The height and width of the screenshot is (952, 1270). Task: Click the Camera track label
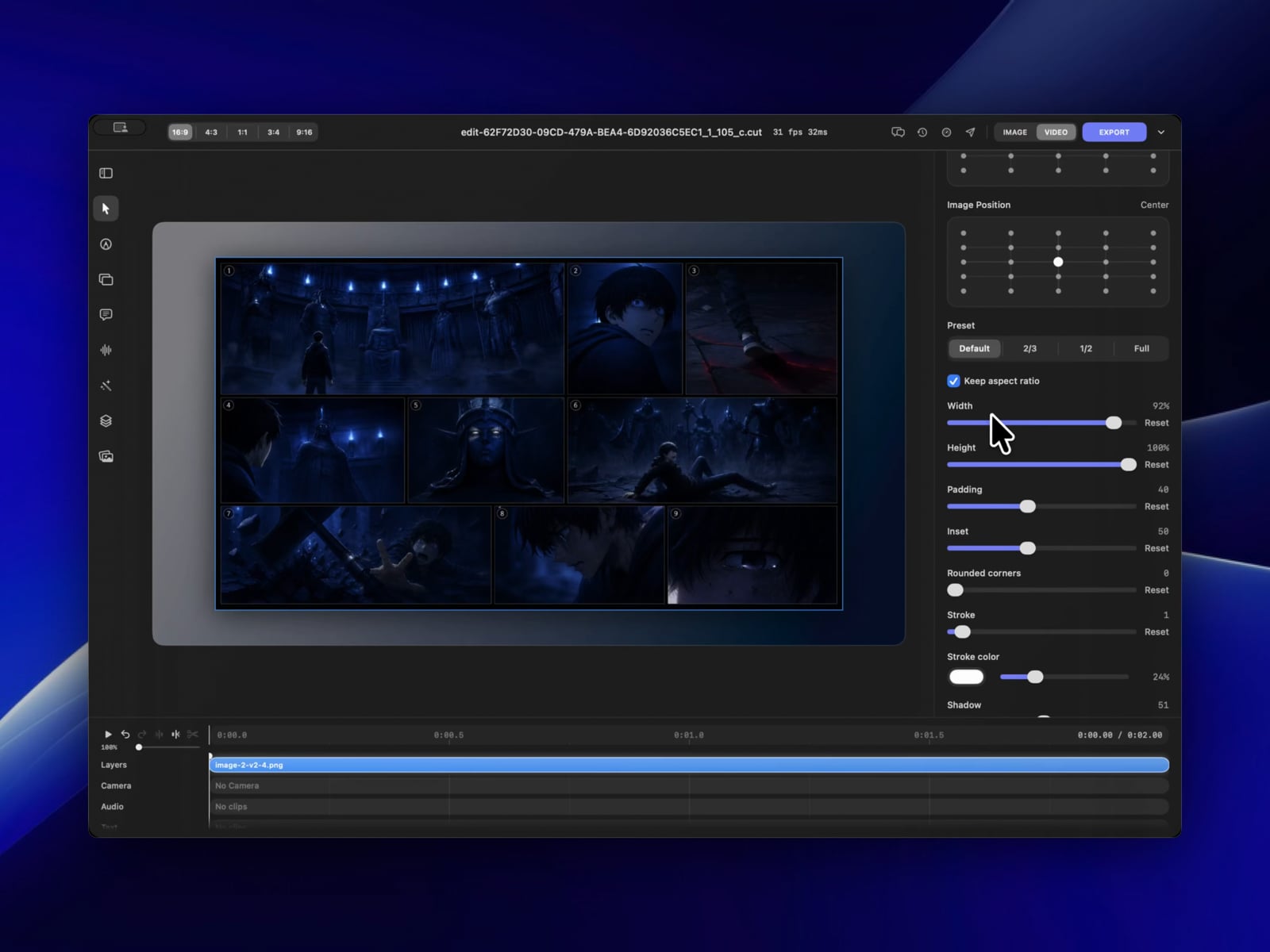(x=116, y=785)
